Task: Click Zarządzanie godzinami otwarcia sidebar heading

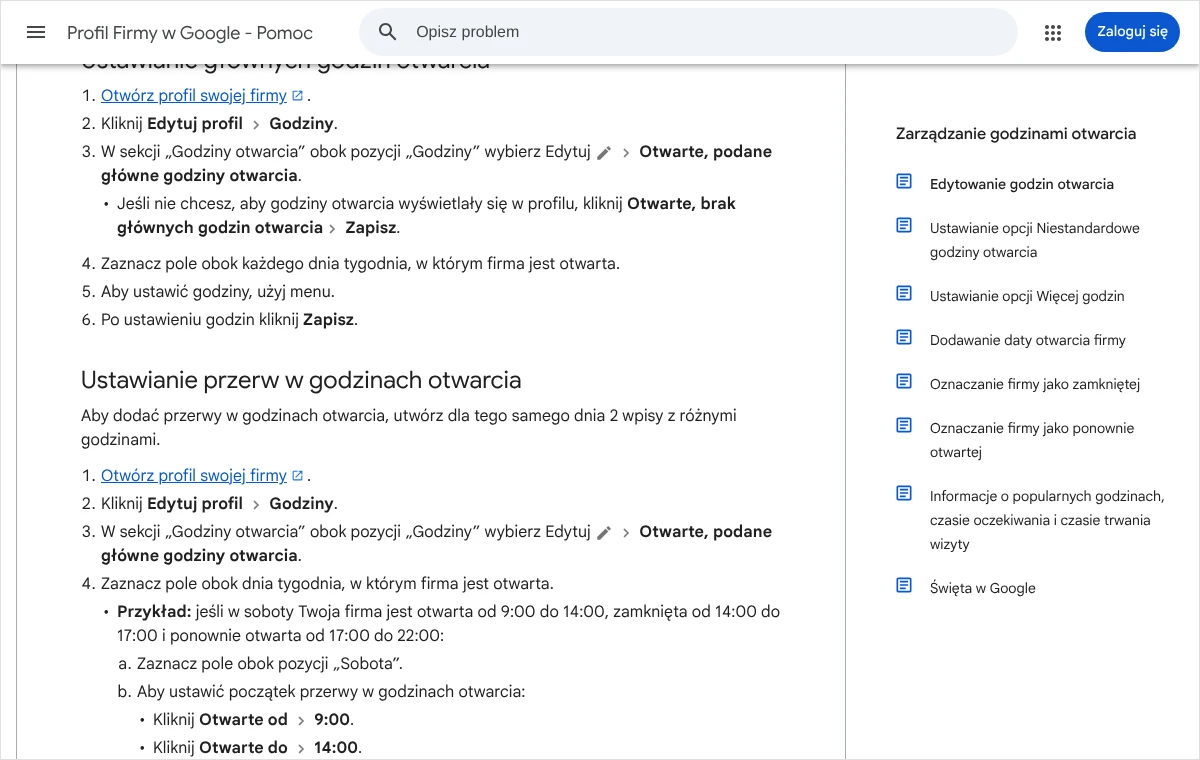Action: click(x=1016, y=133)
